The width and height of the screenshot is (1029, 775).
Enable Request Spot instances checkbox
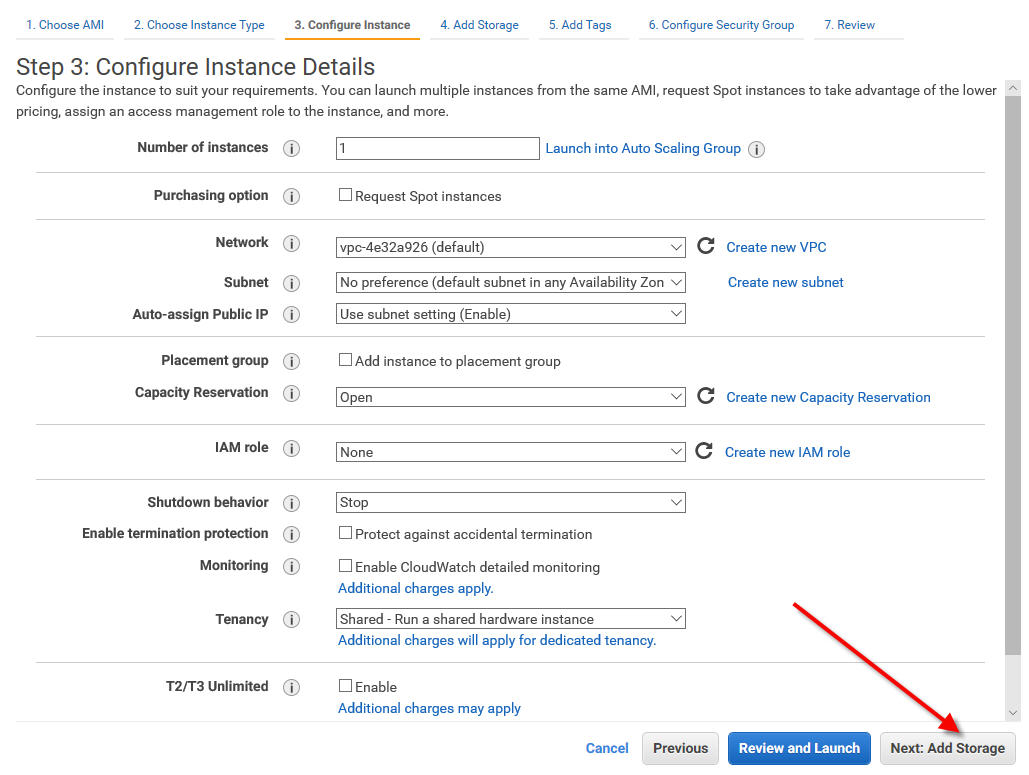tap(345, 195)
